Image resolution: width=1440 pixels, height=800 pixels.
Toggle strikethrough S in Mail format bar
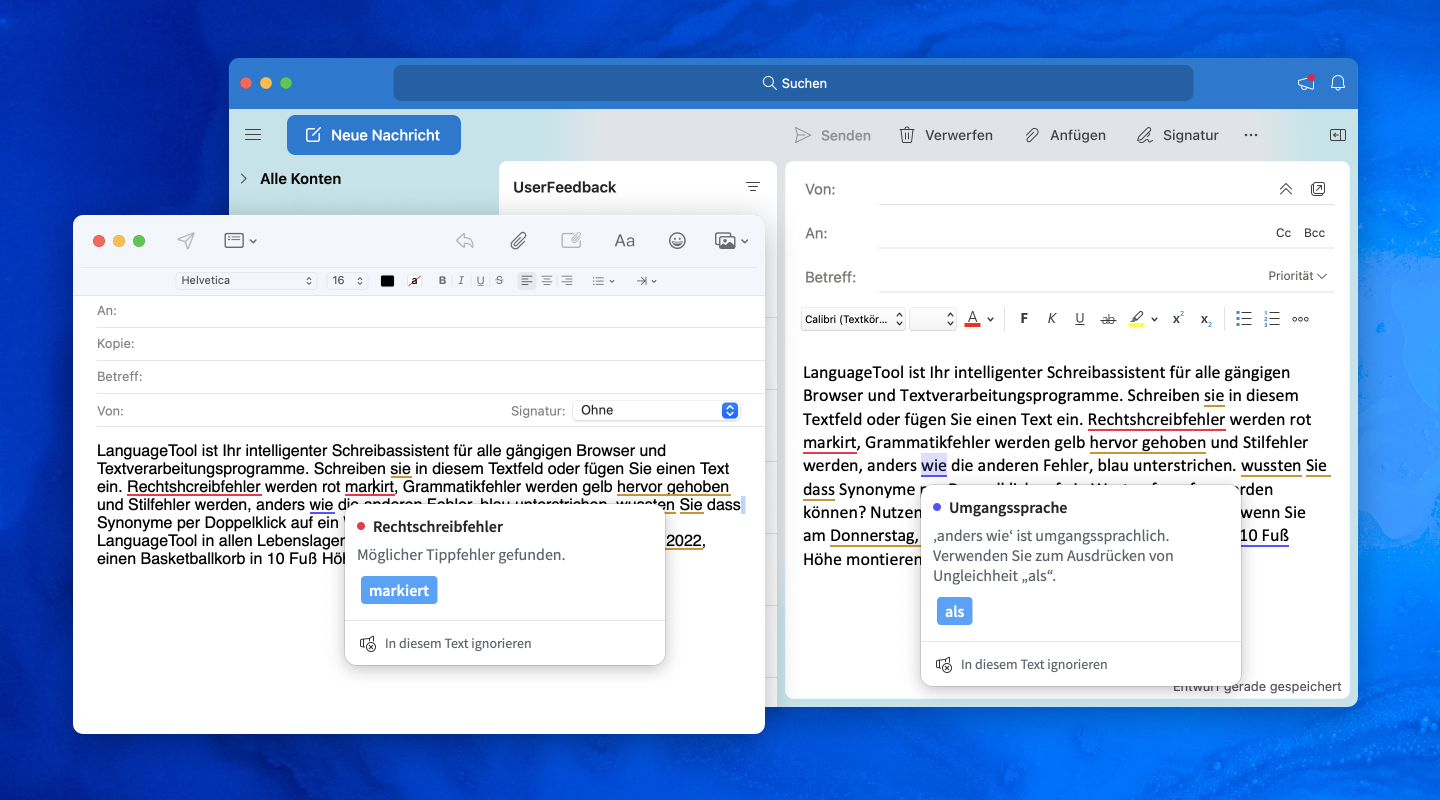[x=498, y=281]
